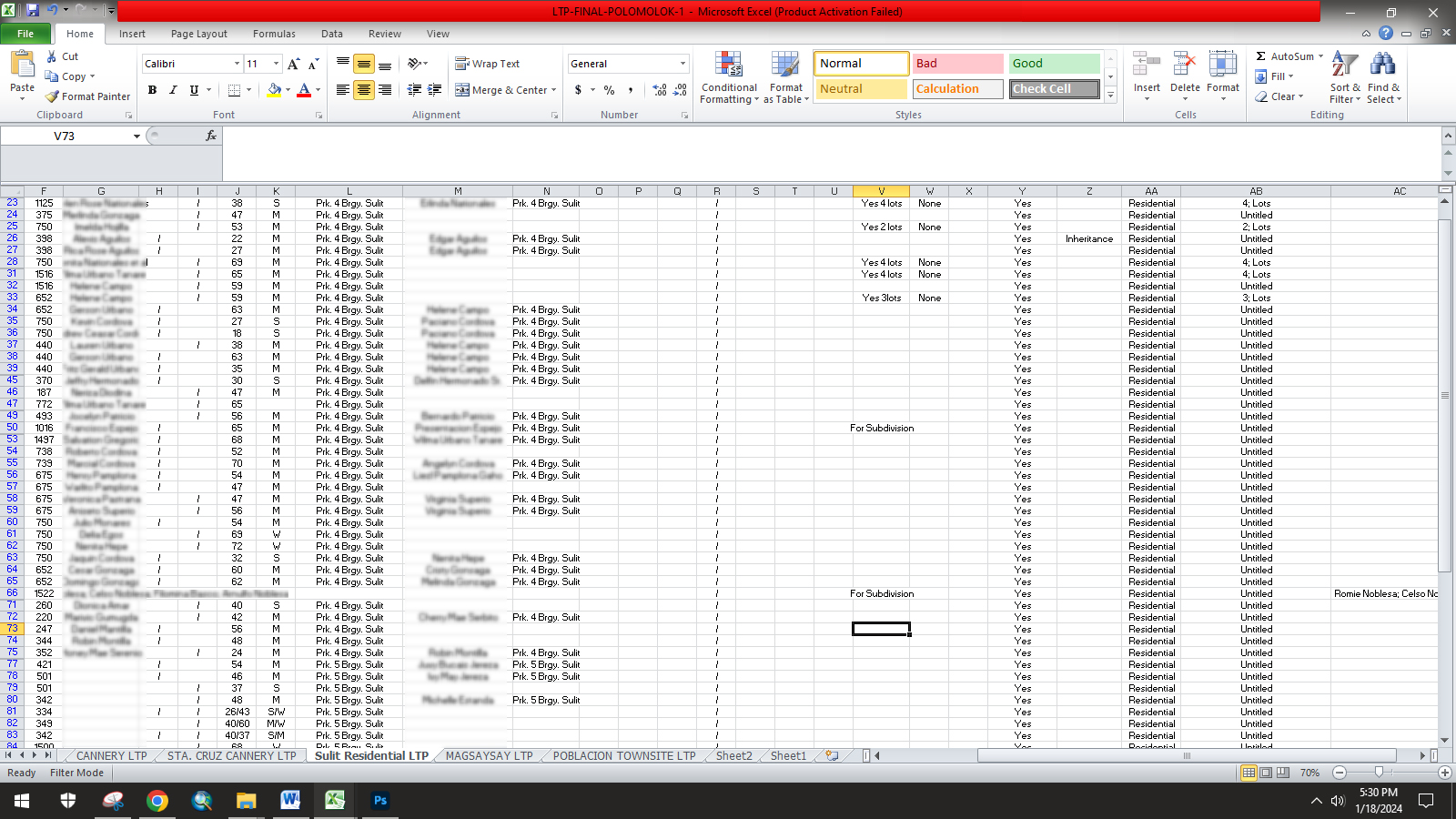Open File Explorer from the taskbar
This screenshot has height=819, width=1456.
pos(246,800)
